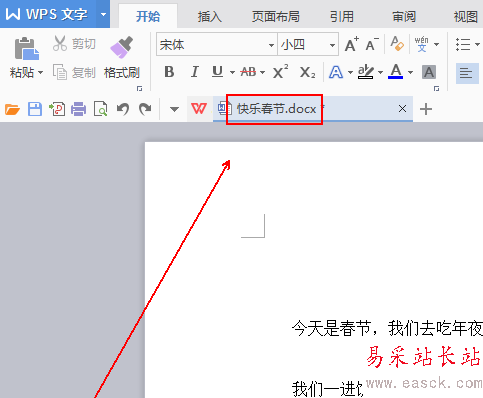The width and height of the screenshot is (483, 398).
Task: Toggle Bold formatting
Action: click(x=169, y=72)
